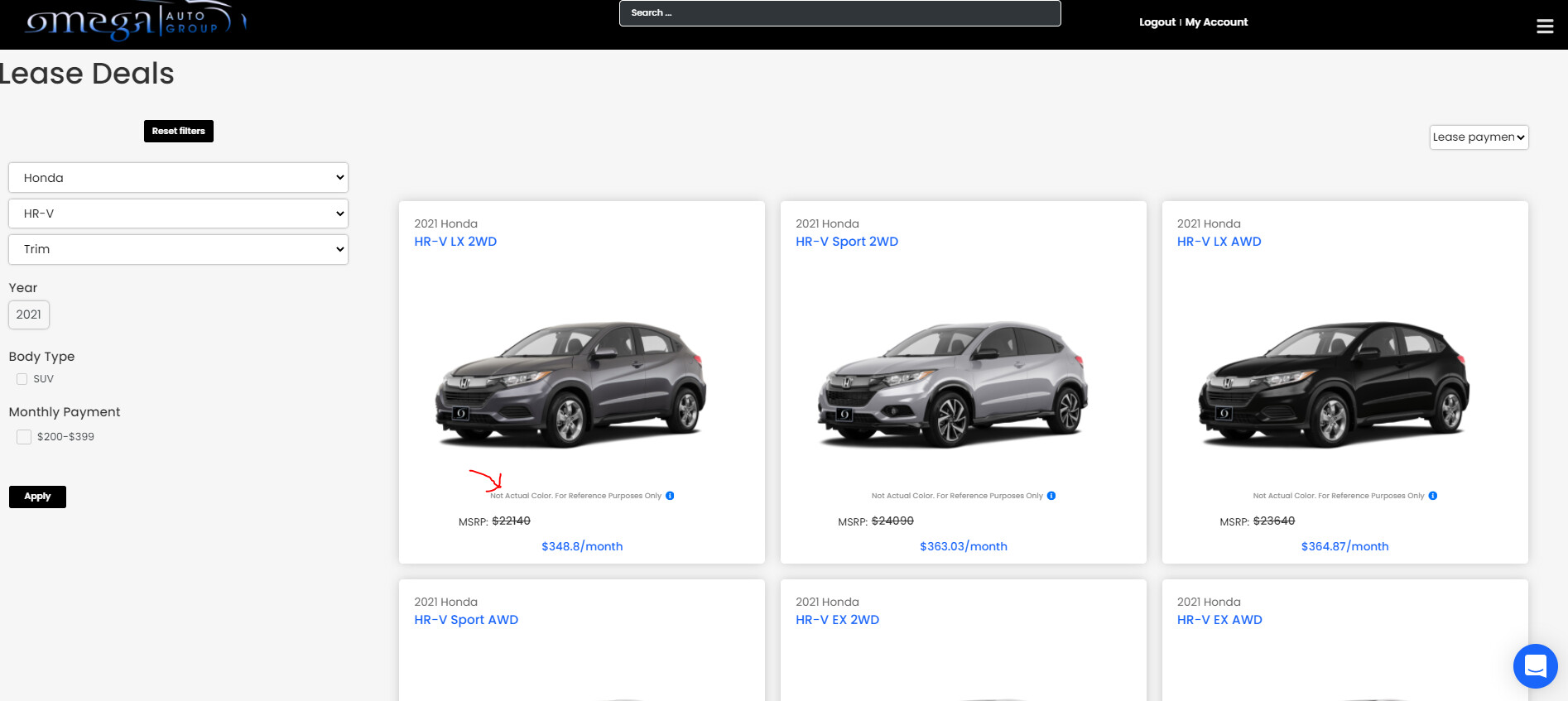
Task: Open the HR-V model dropdown
Action: (178, 214)
